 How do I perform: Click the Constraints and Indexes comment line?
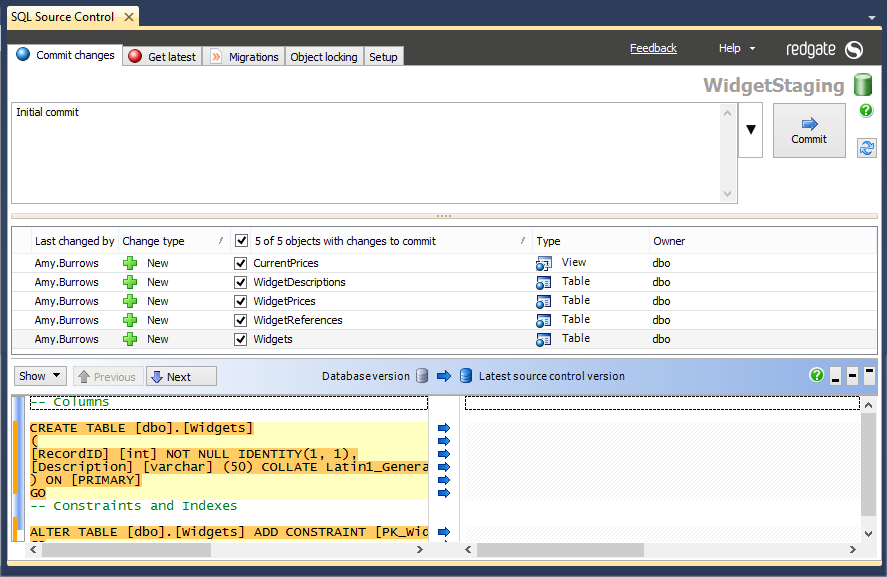point(134,506)
